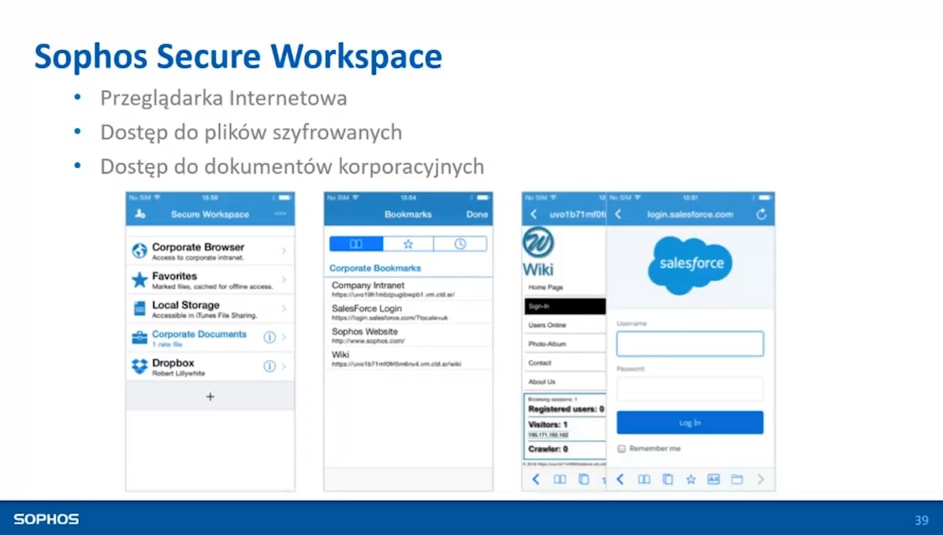Go back using arrow in login.salesforce.com header

click(x=619, y=214)
